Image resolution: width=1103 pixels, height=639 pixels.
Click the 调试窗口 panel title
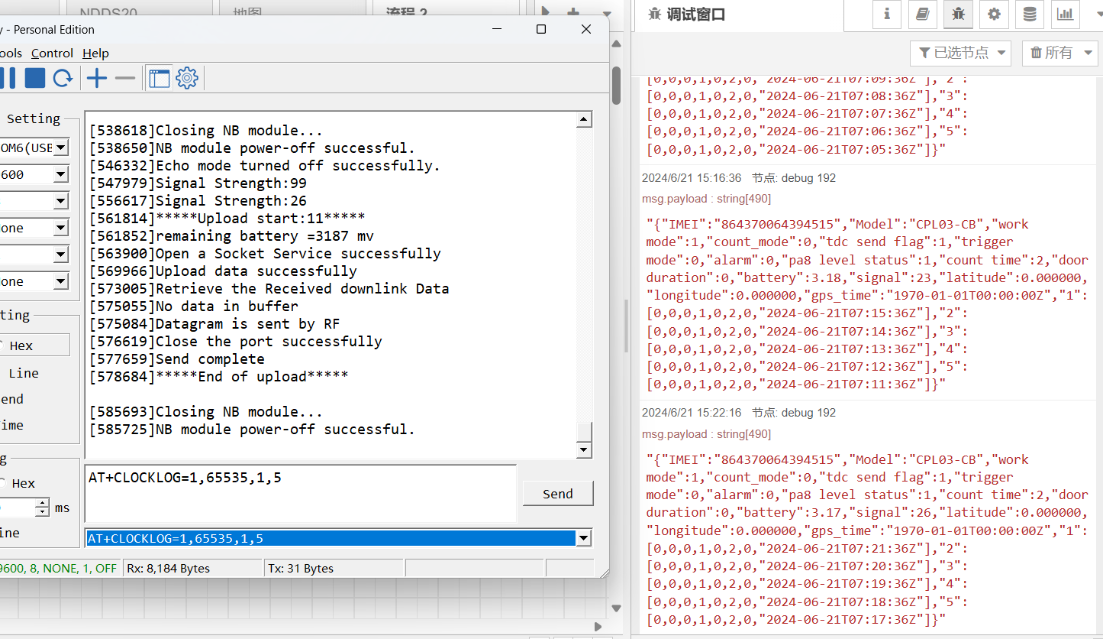(696, 14)
